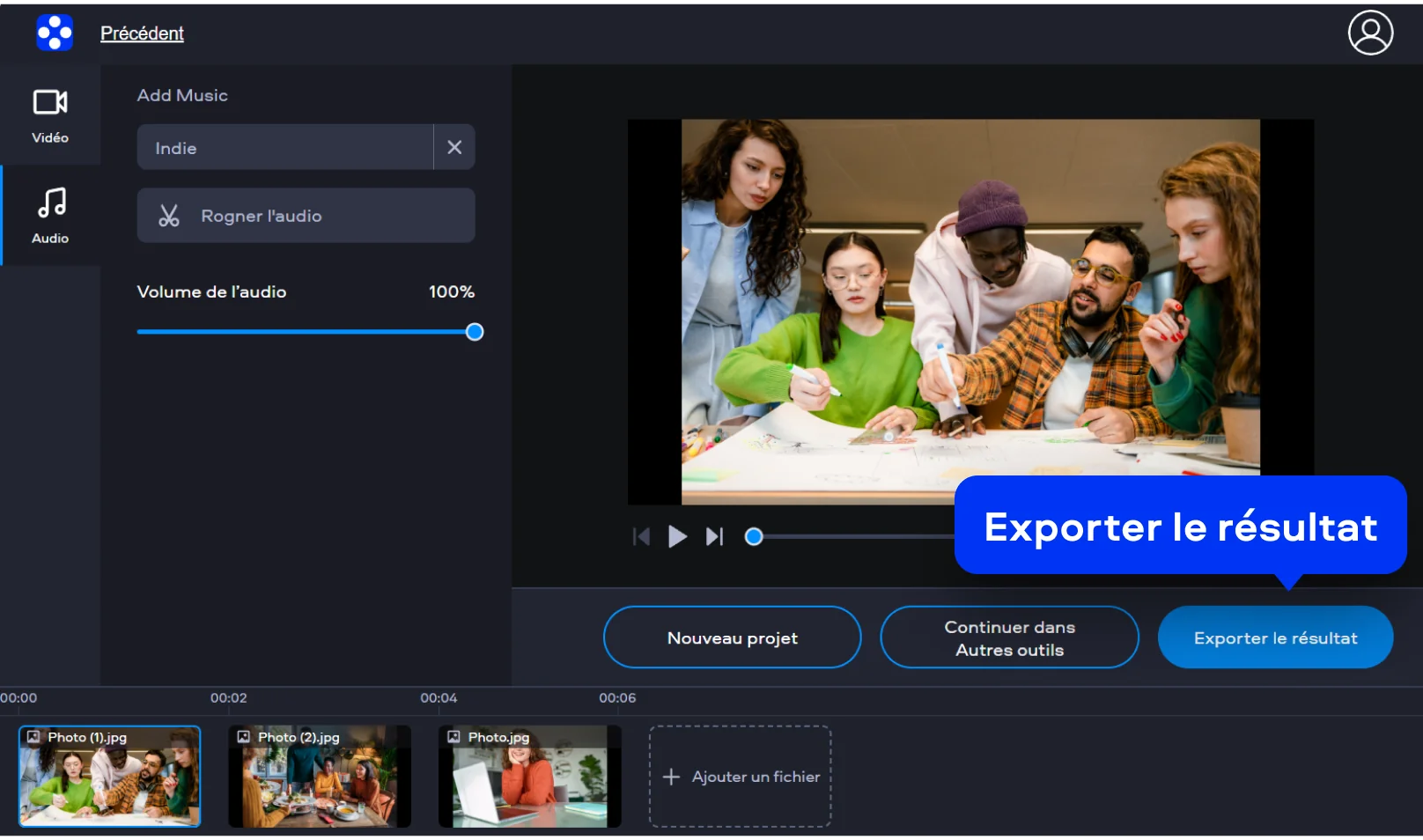This screenshot has height=840, width=1423.
Task: Switch to the Audio tab
Action: click(50, 216)
